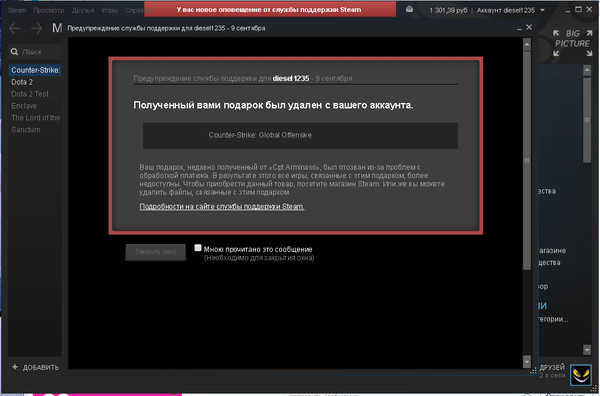
Task: Go back with the left arrow
Action: click(x=15, y=28)
